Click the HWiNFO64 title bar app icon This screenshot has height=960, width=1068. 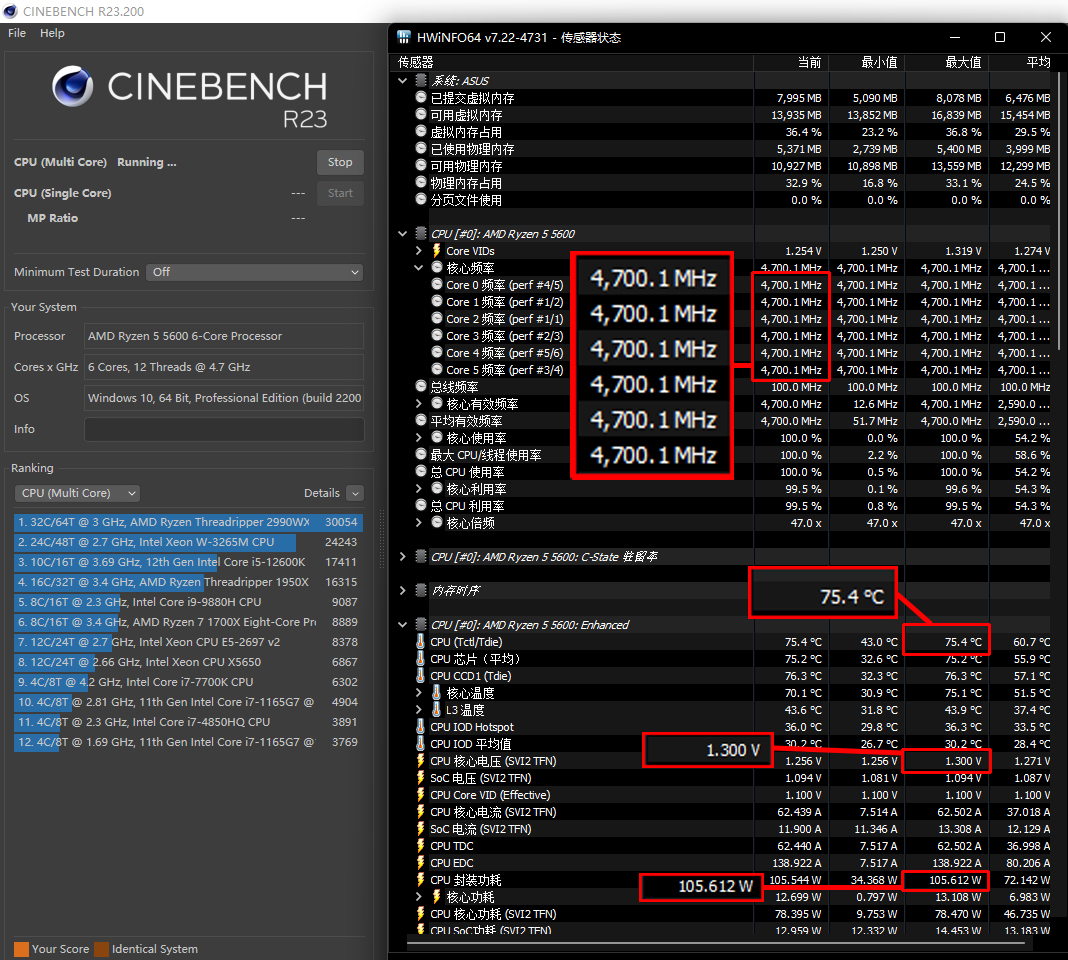pyautogui.click(x=404, y=37)
